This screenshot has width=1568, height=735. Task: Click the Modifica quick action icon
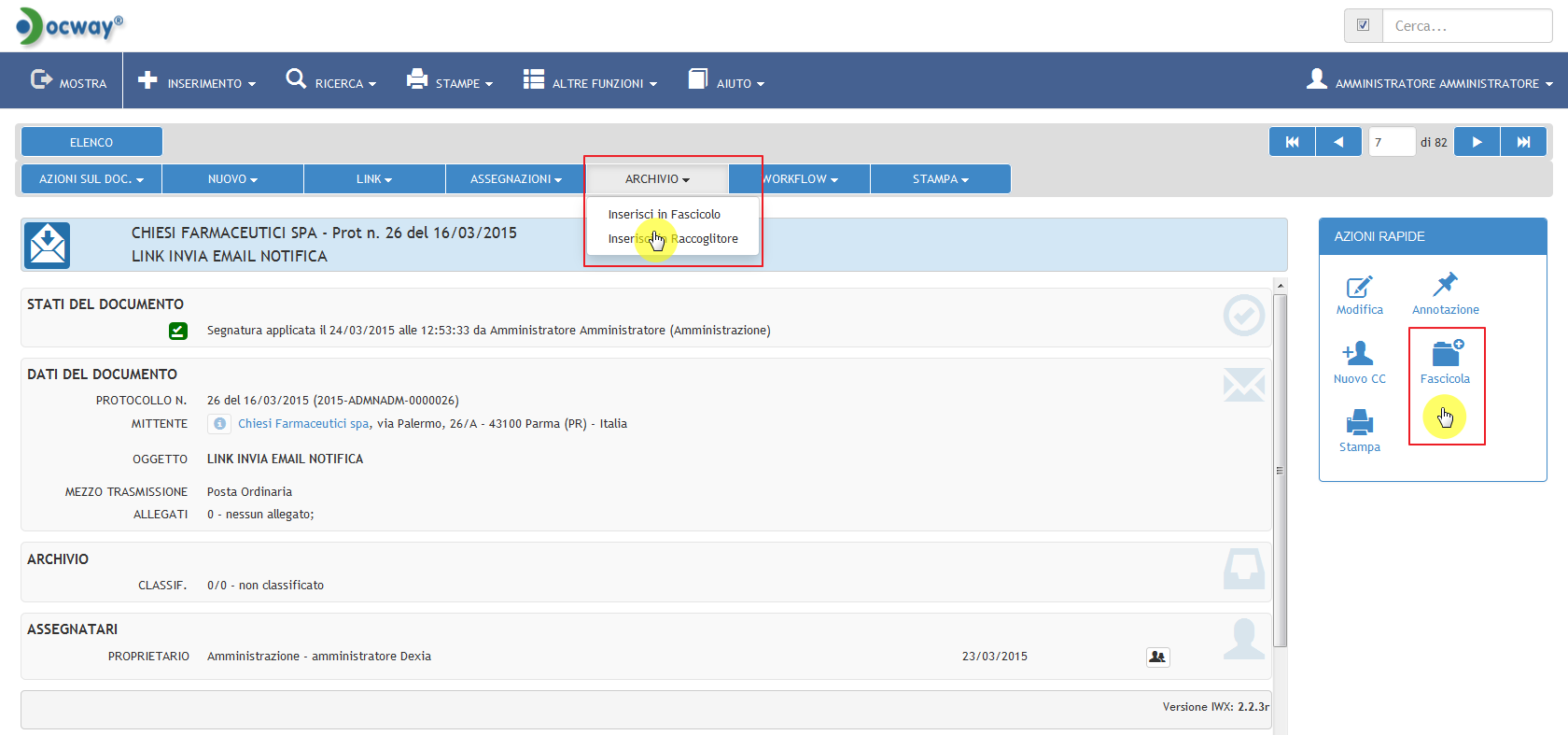point(1359,287)
